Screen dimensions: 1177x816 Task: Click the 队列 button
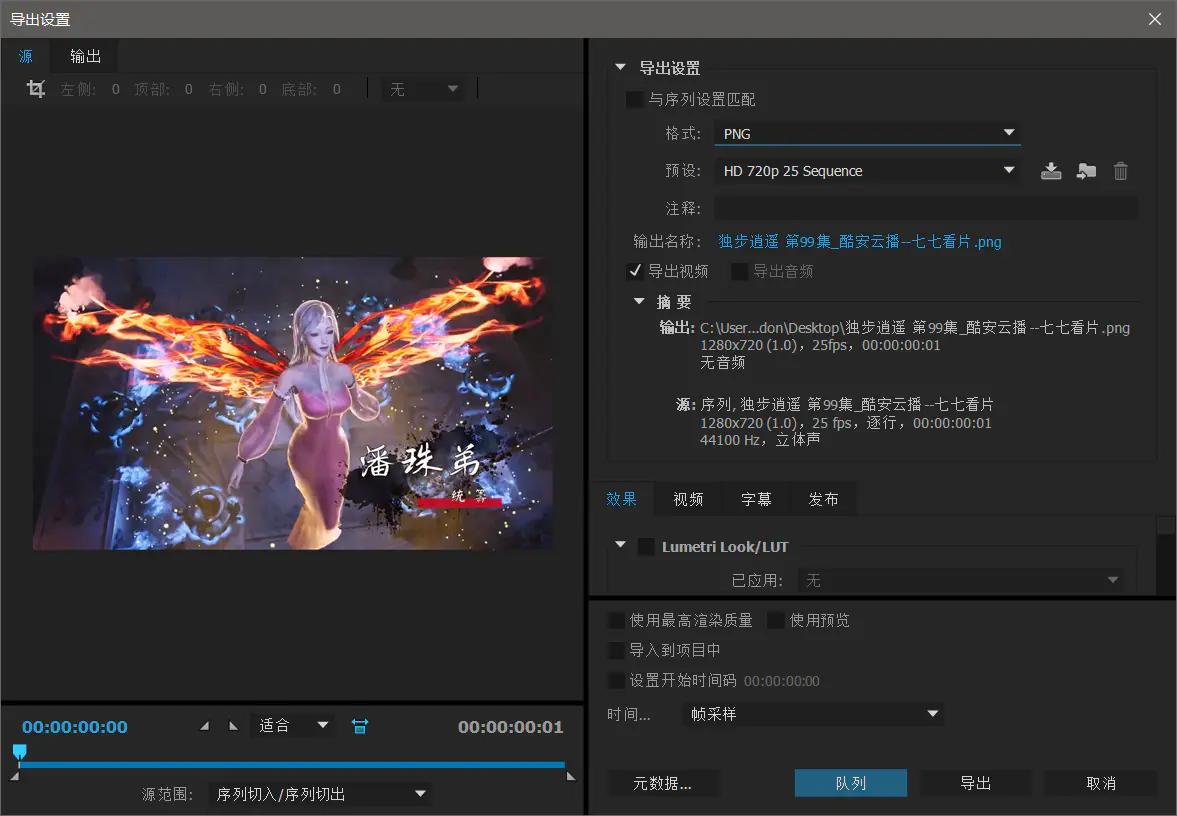tap(850, 783)
